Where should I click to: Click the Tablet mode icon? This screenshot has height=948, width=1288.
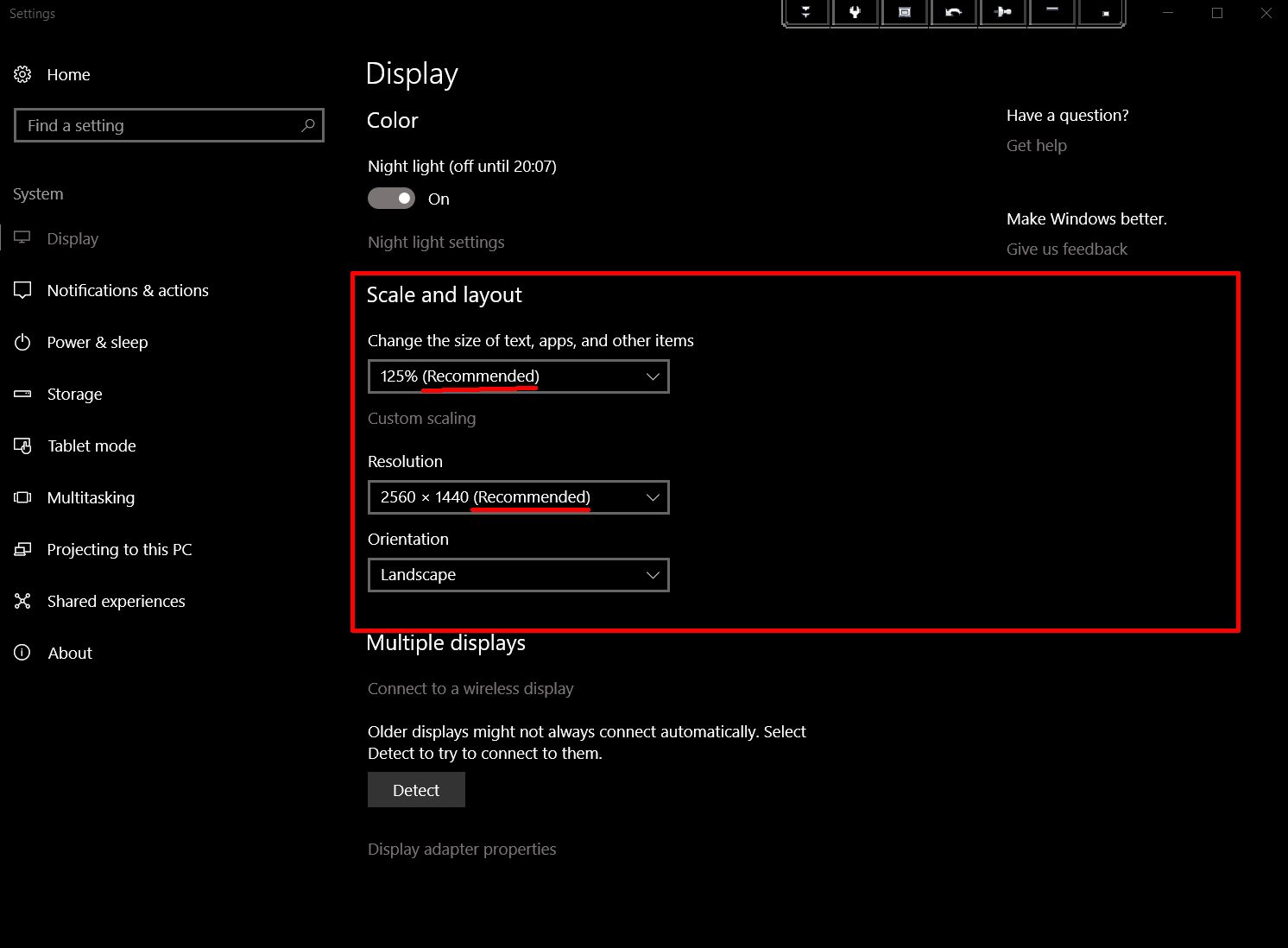22,446
